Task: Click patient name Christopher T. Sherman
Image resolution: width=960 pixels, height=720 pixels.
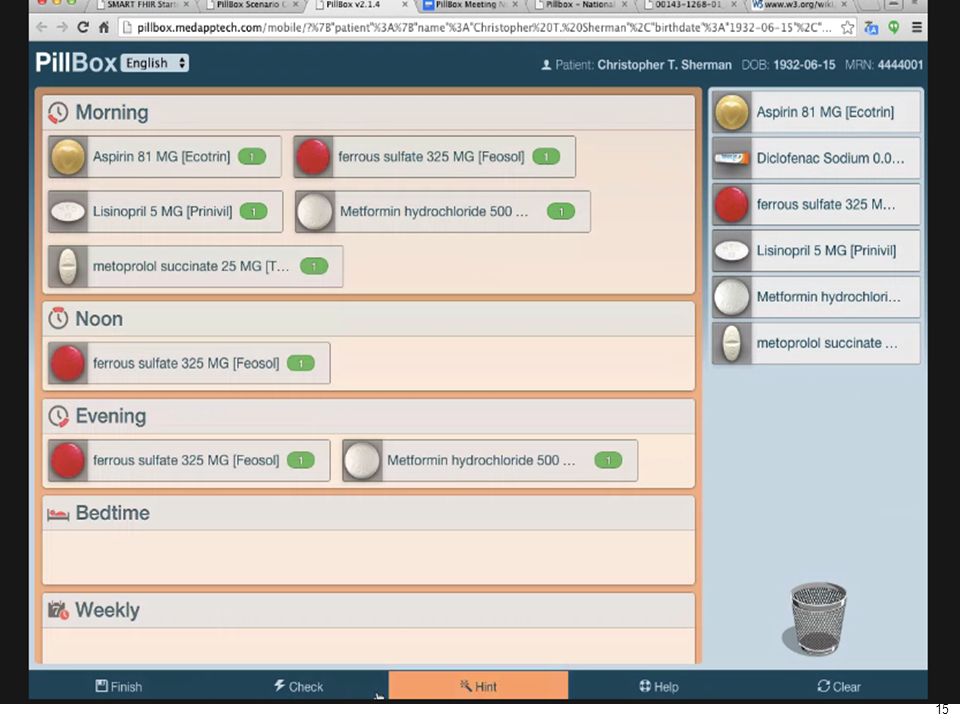Action: (x=664, y=65)
